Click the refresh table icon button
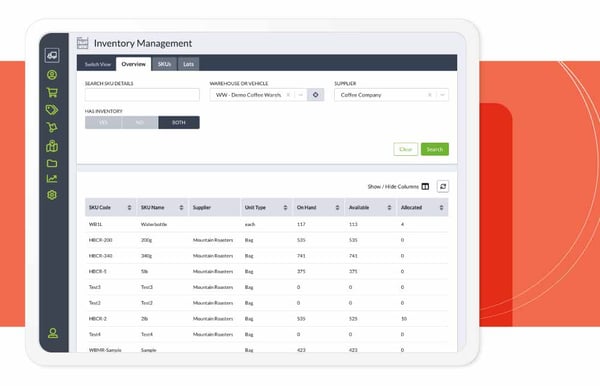600x386 pixels. click(443, 186)
